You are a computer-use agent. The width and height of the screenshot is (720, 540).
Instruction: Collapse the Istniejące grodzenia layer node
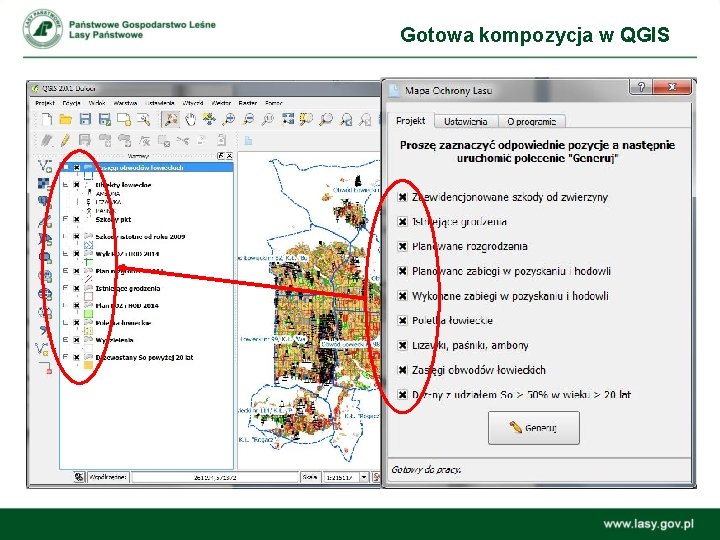[65, 288]
